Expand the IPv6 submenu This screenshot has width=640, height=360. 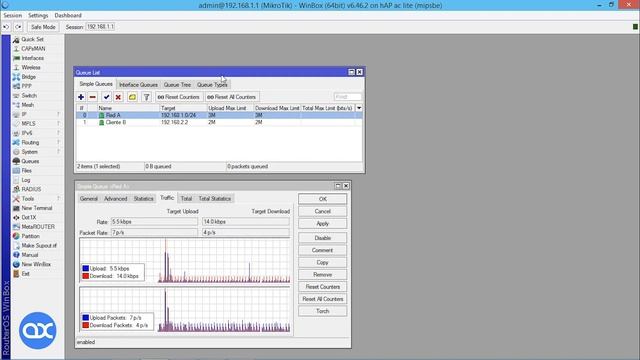click(58, 133)
